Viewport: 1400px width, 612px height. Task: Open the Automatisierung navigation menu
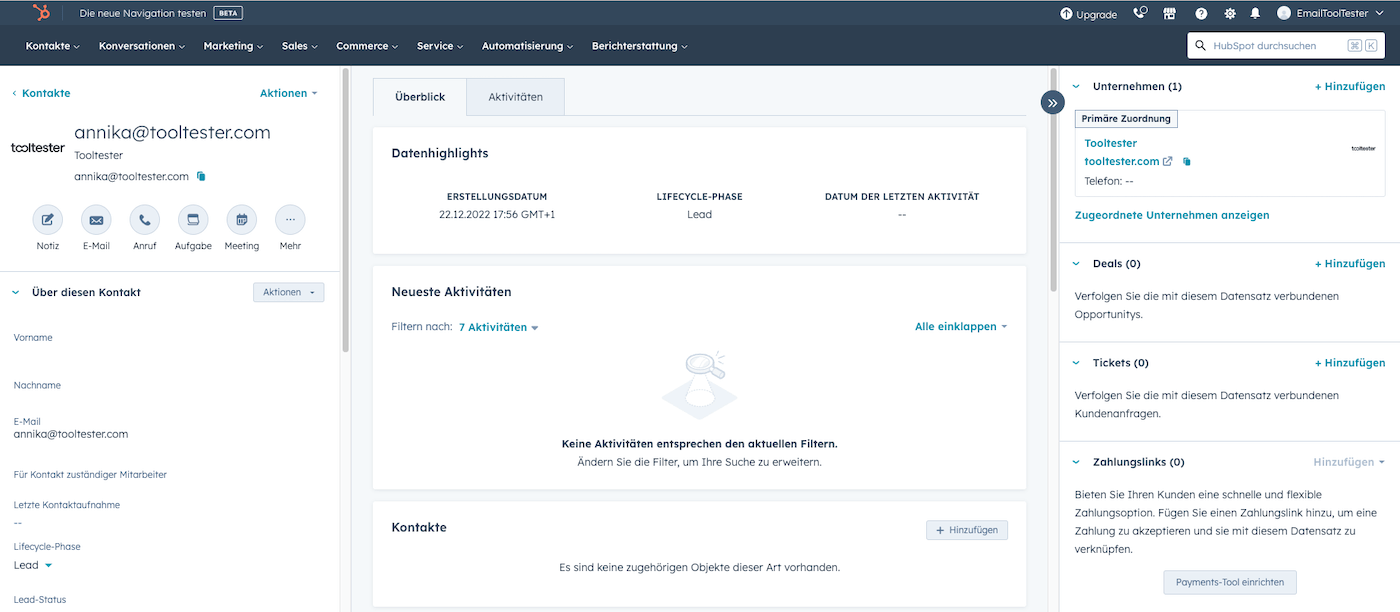tap(528, 46)
